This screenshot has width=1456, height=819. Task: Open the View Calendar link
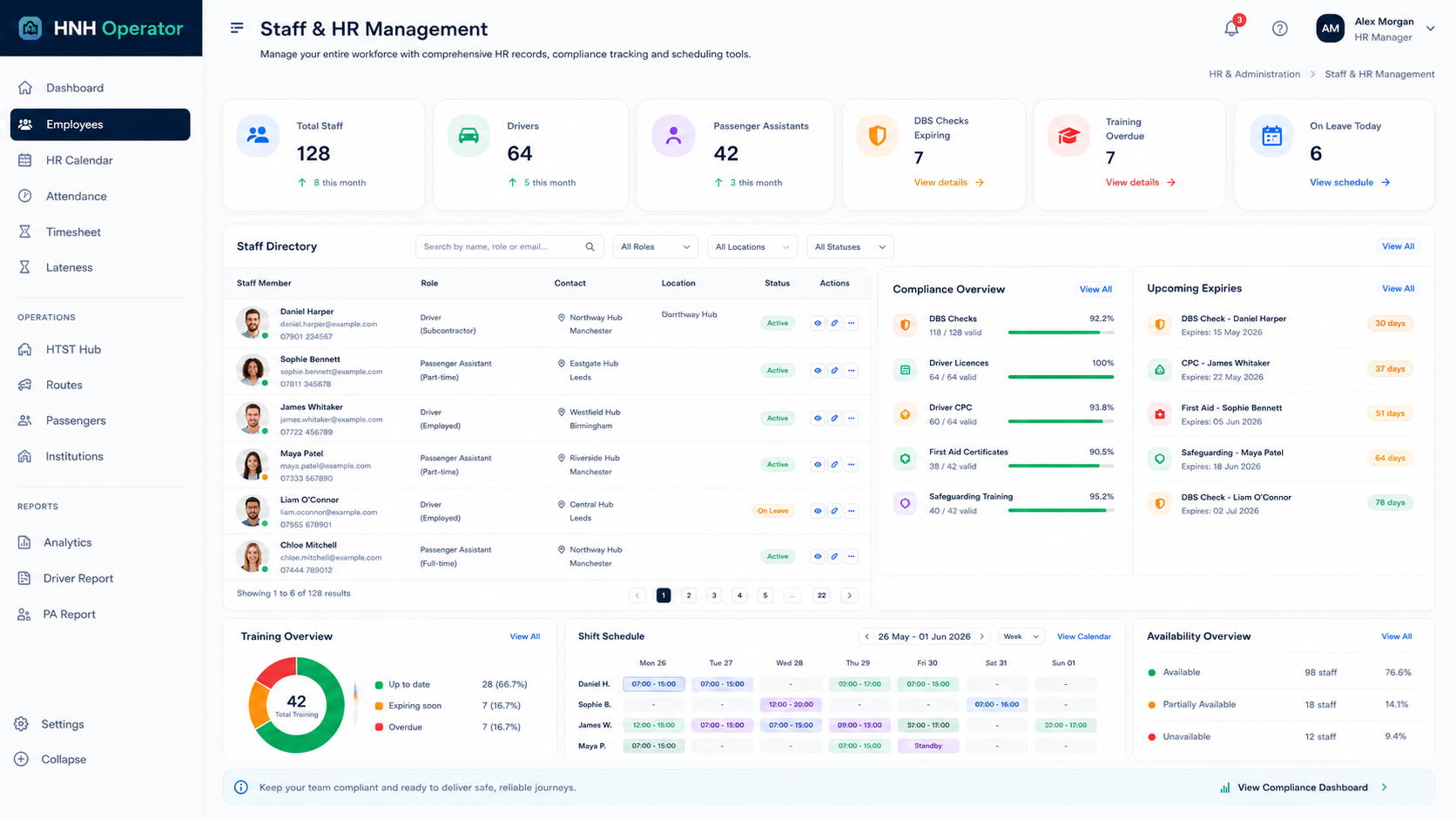tap(1084, 636)
